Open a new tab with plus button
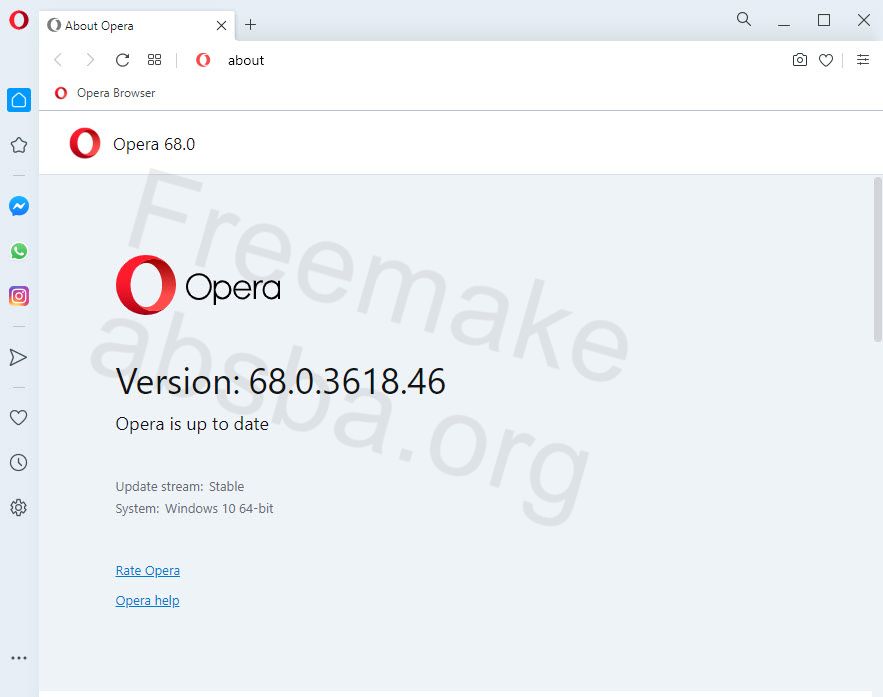The image size is (883, 697). point(251,25)
